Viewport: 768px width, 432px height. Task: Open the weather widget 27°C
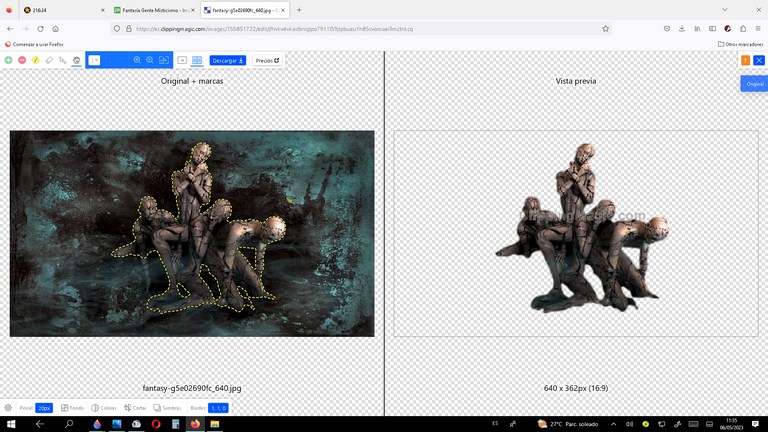568,424
